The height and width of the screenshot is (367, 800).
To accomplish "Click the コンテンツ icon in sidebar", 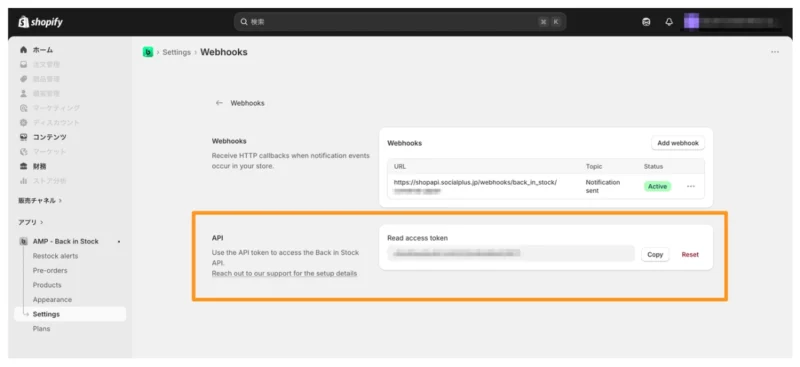I will tap(23, 137).
